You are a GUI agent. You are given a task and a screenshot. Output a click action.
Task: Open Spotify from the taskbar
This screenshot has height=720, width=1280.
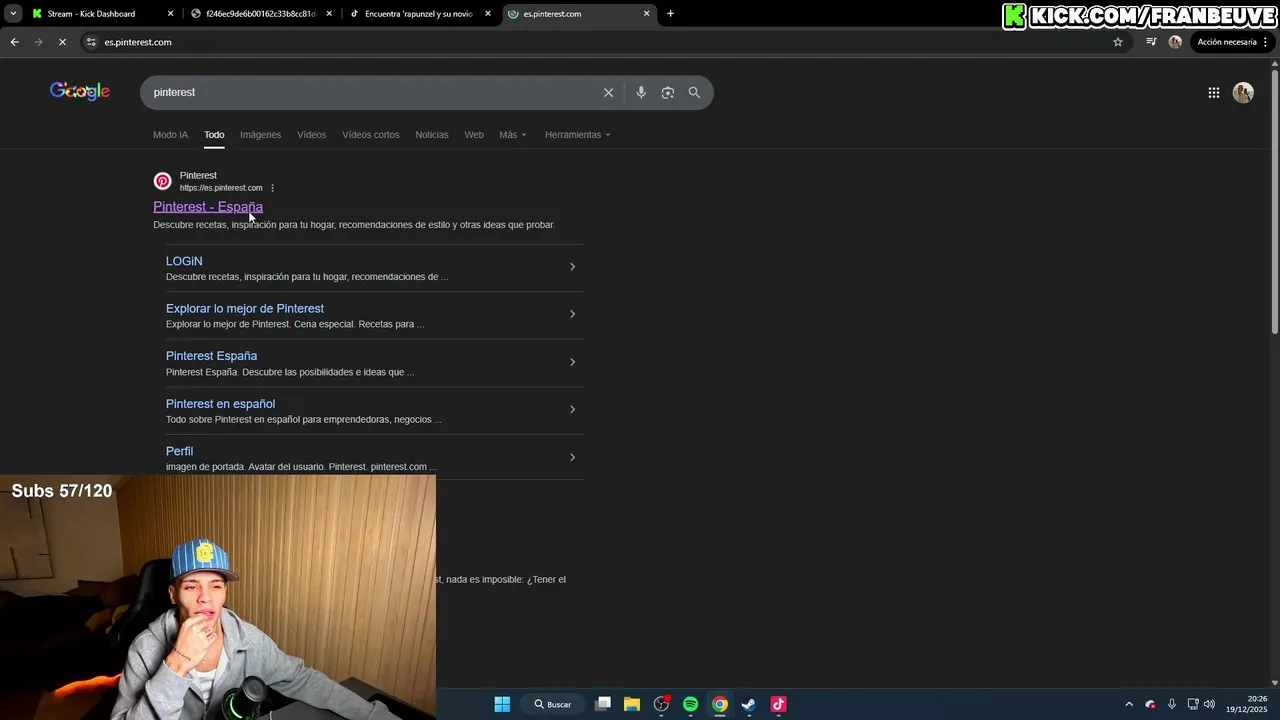coord(690,704)
